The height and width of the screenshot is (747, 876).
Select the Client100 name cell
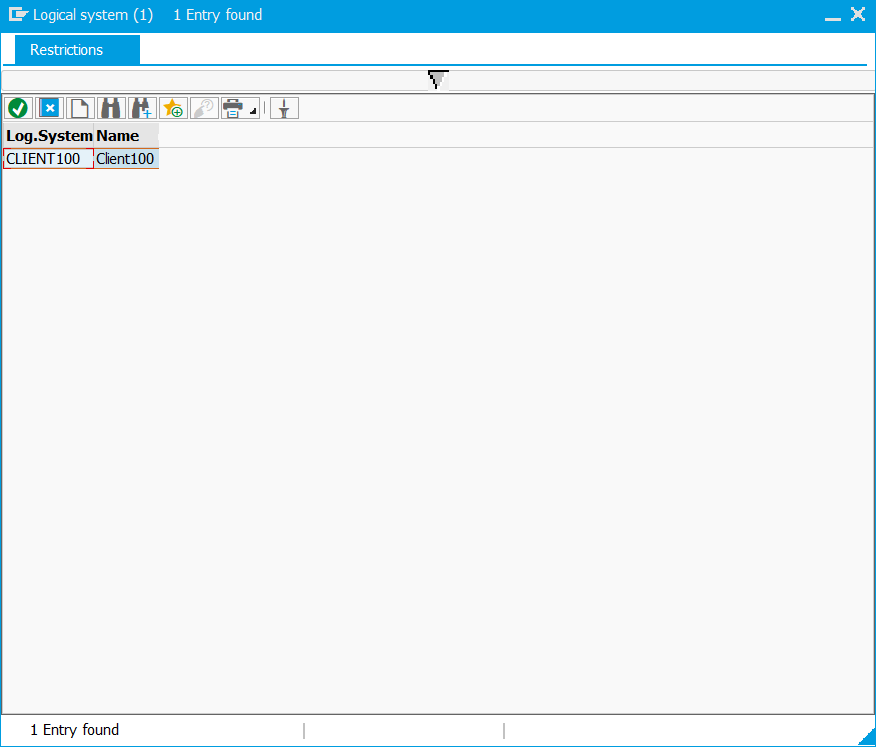pos(126,159)
